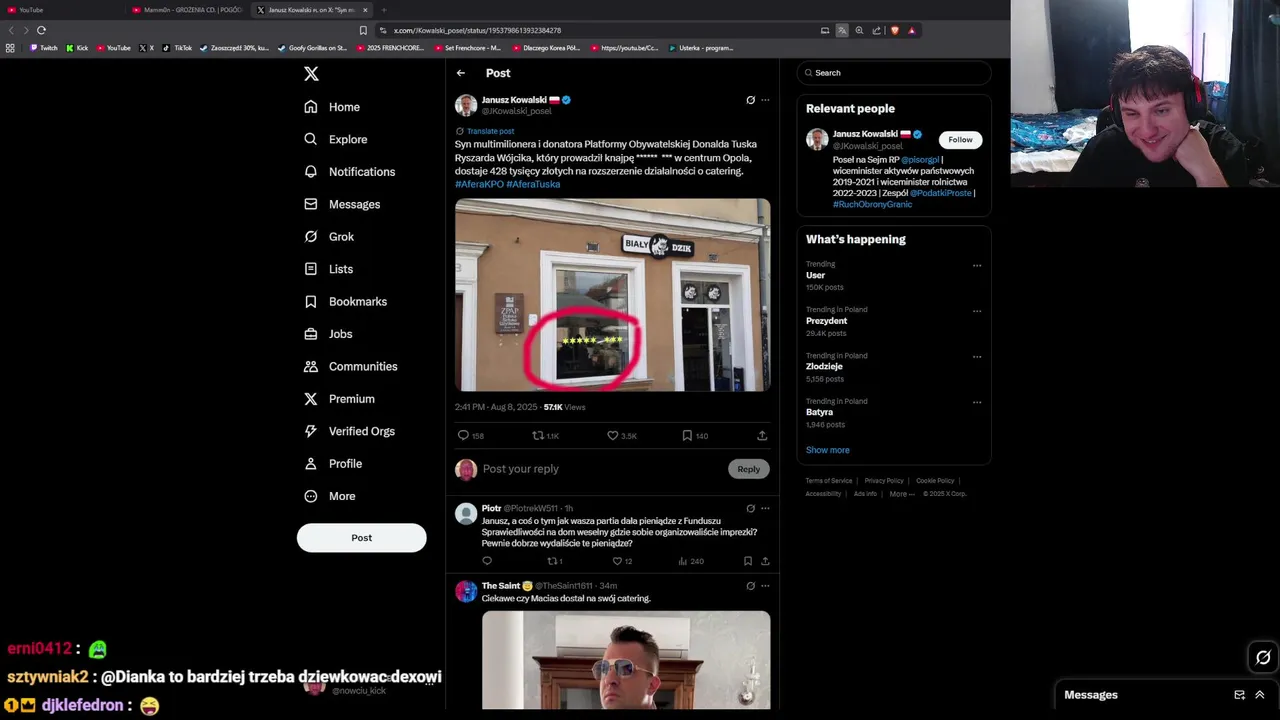This screenshot has height=720, width=1280.
Task: Expand the Messages drawer chevron
Action: click(x=1259, y=695)
